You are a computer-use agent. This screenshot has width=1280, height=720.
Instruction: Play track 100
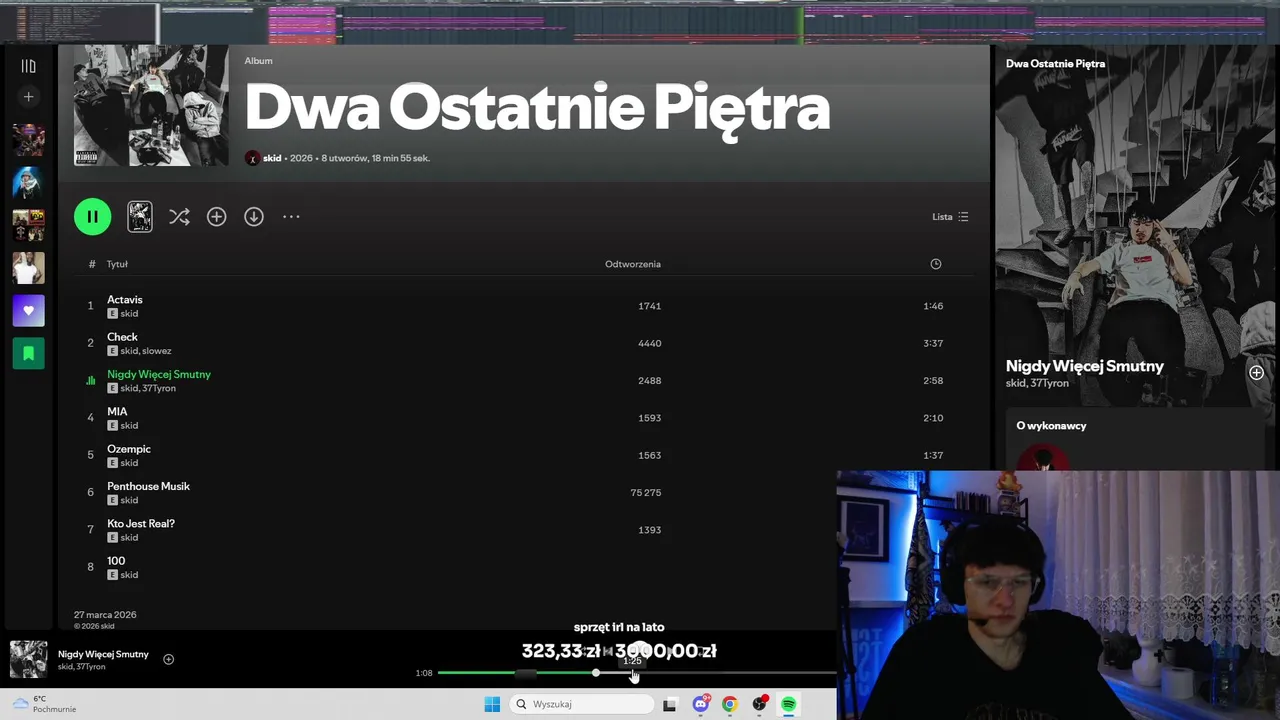pos(116,561)
